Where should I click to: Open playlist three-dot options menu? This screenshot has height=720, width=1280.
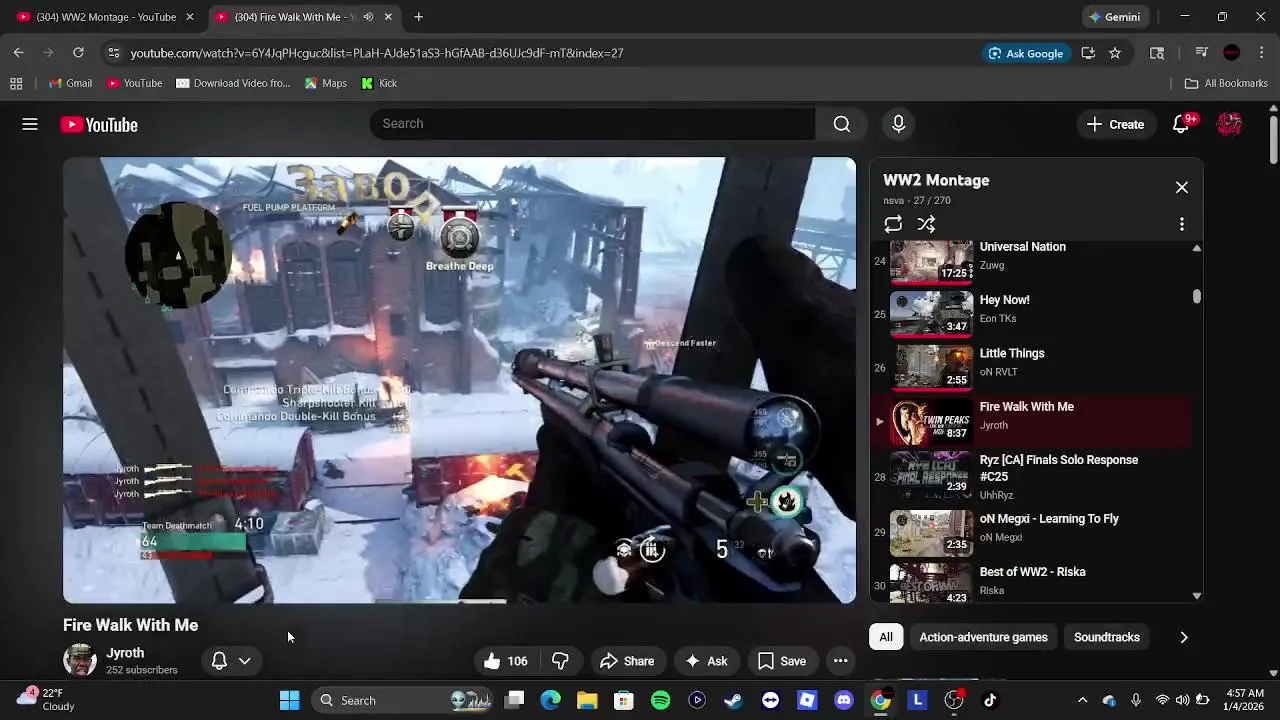pyautogui.click(x=1182, y=224)
